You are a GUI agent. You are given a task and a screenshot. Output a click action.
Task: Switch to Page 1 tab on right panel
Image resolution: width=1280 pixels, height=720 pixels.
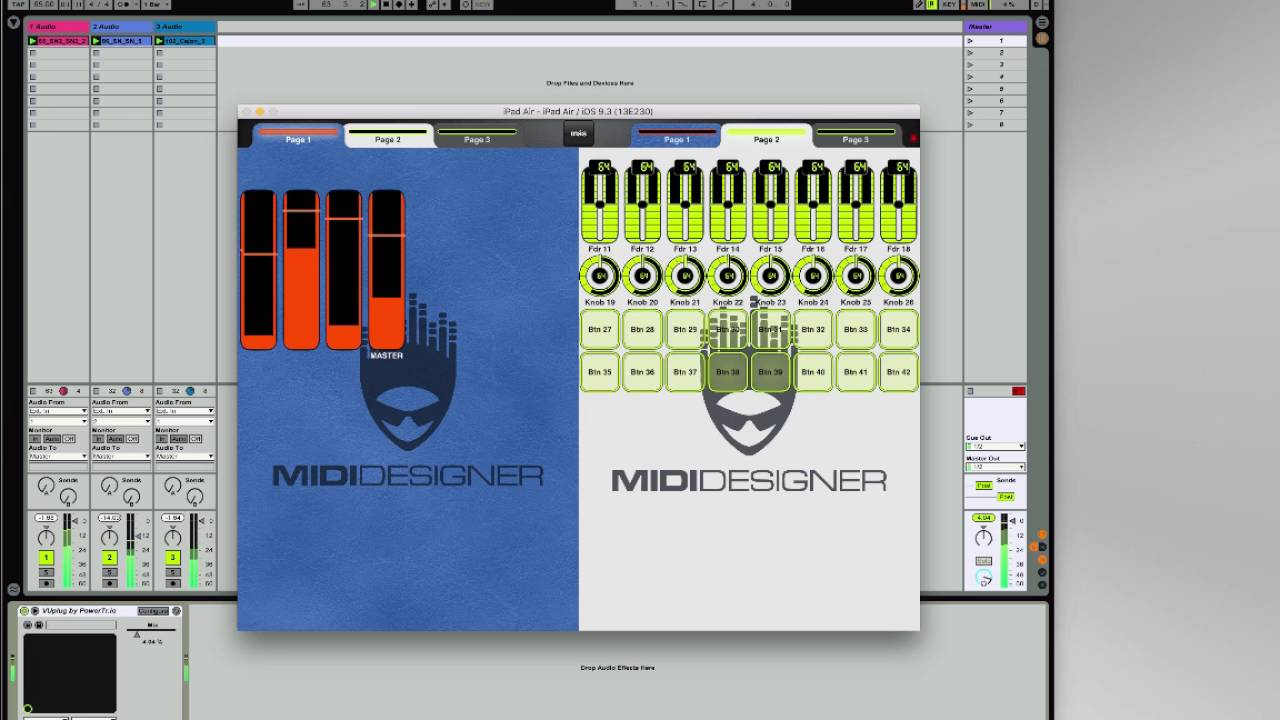677,135
